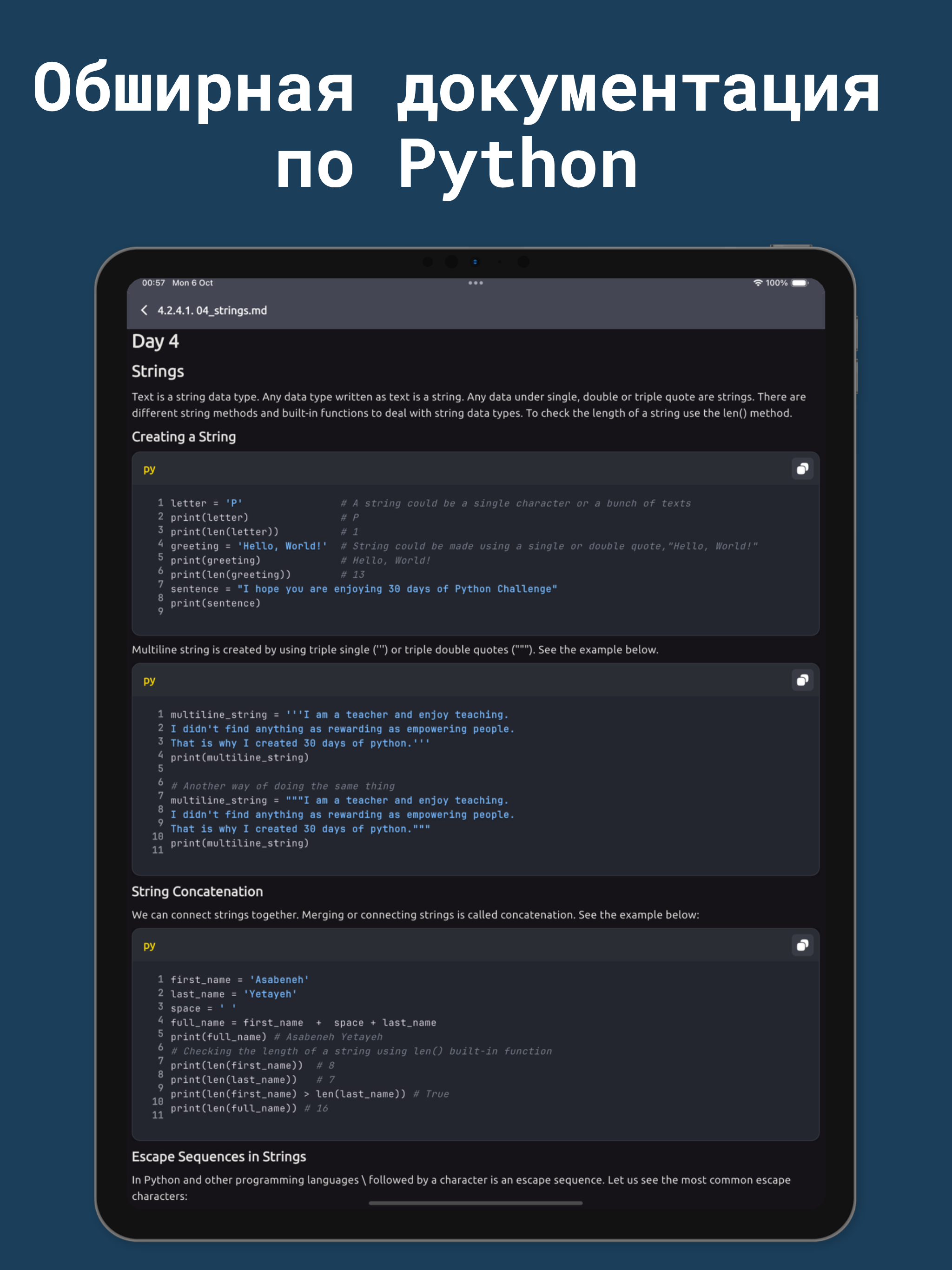Tap the 00:57 clock in status bar

(x=153, y=283)
